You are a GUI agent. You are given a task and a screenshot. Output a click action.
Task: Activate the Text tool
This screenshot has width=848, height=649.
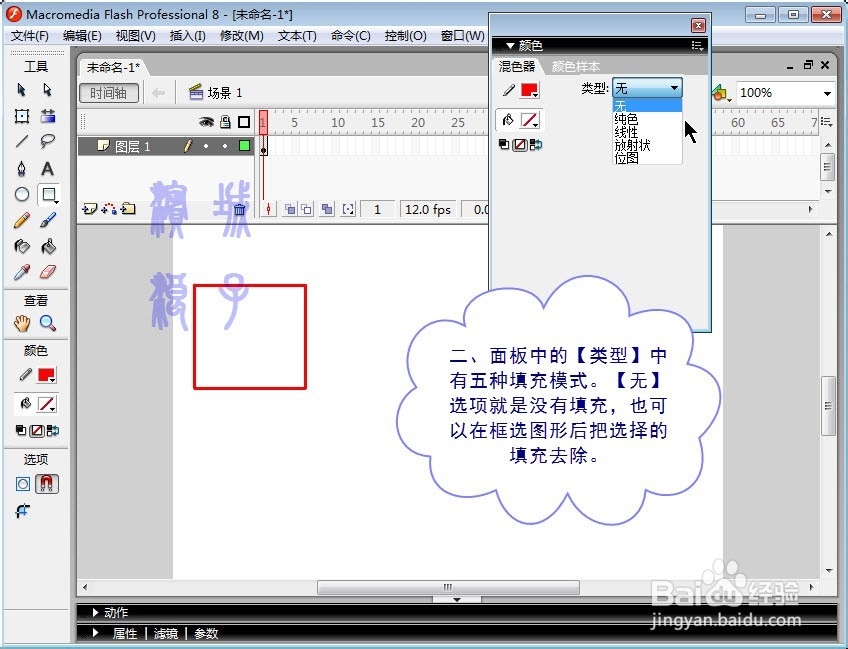click(48, 168)
